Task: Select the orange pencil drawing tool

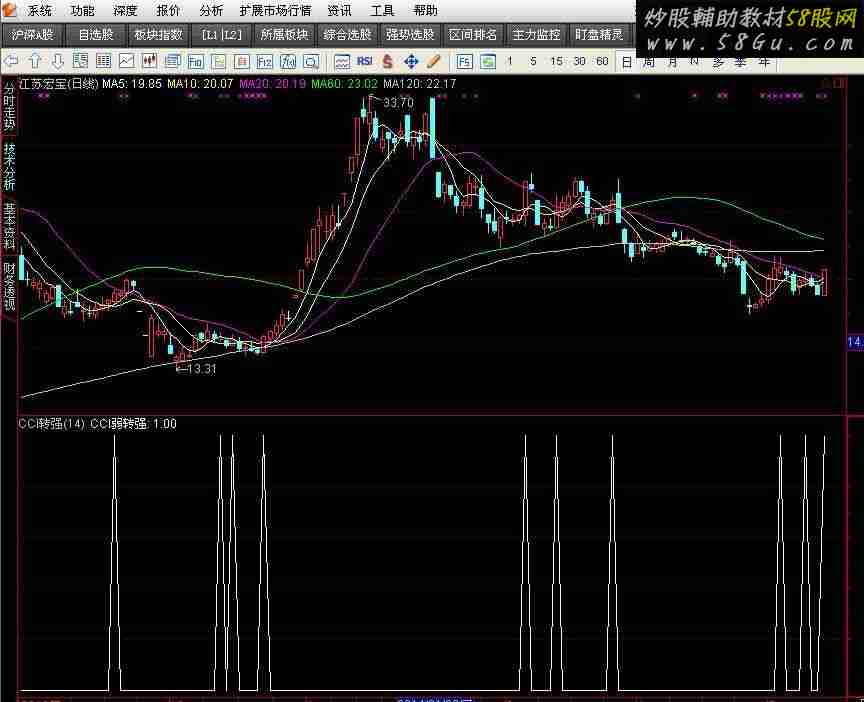Action: (434, 62)
